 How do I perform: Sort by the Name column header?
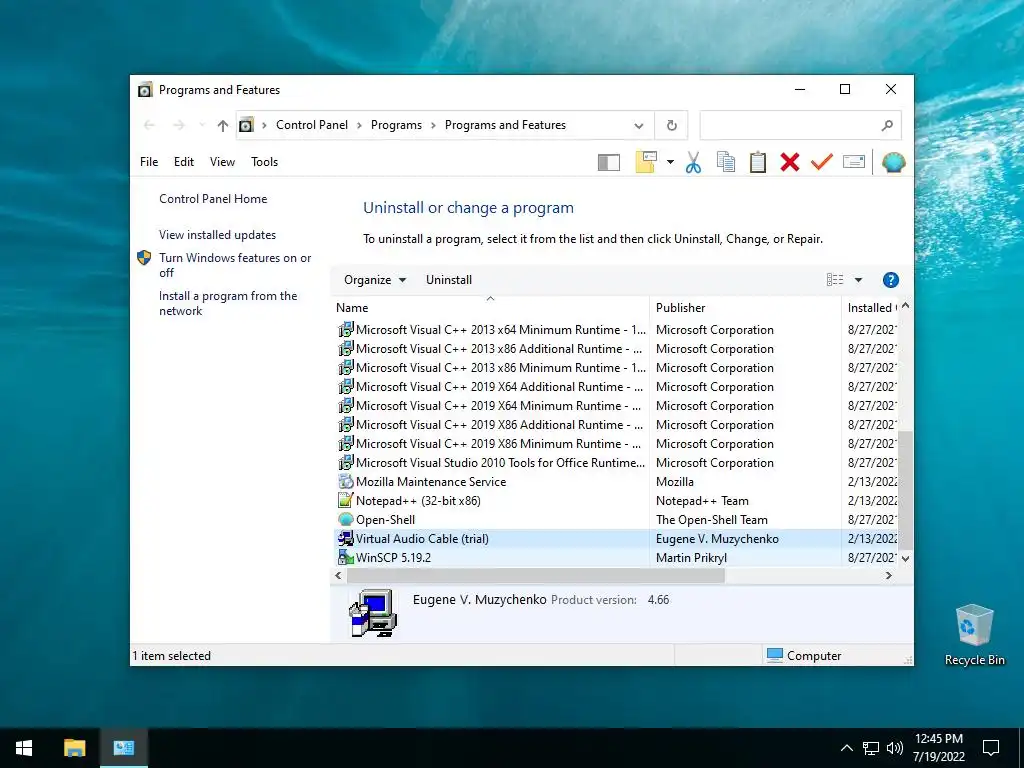[x=490, y=308]
